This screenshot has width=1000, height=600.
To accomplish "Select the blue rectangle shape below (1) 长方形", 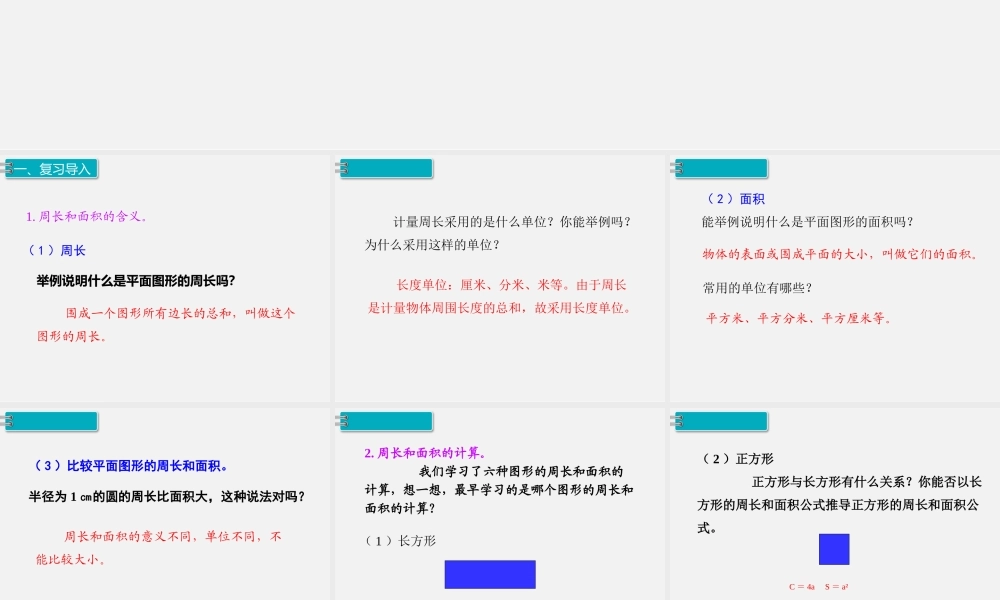I will tap(489, 574).
